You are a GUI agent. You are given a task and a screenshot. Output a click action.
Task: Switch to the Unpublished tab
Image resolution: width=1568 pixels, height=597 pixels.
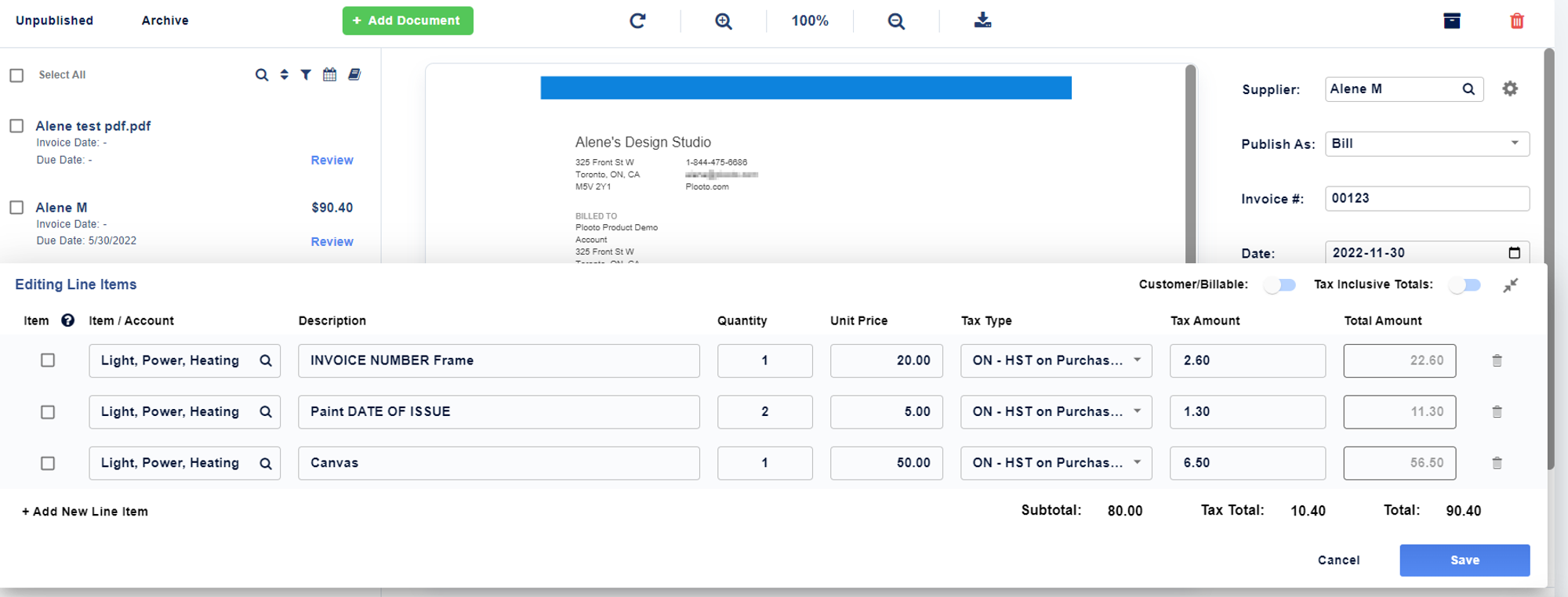coord(54,20)
